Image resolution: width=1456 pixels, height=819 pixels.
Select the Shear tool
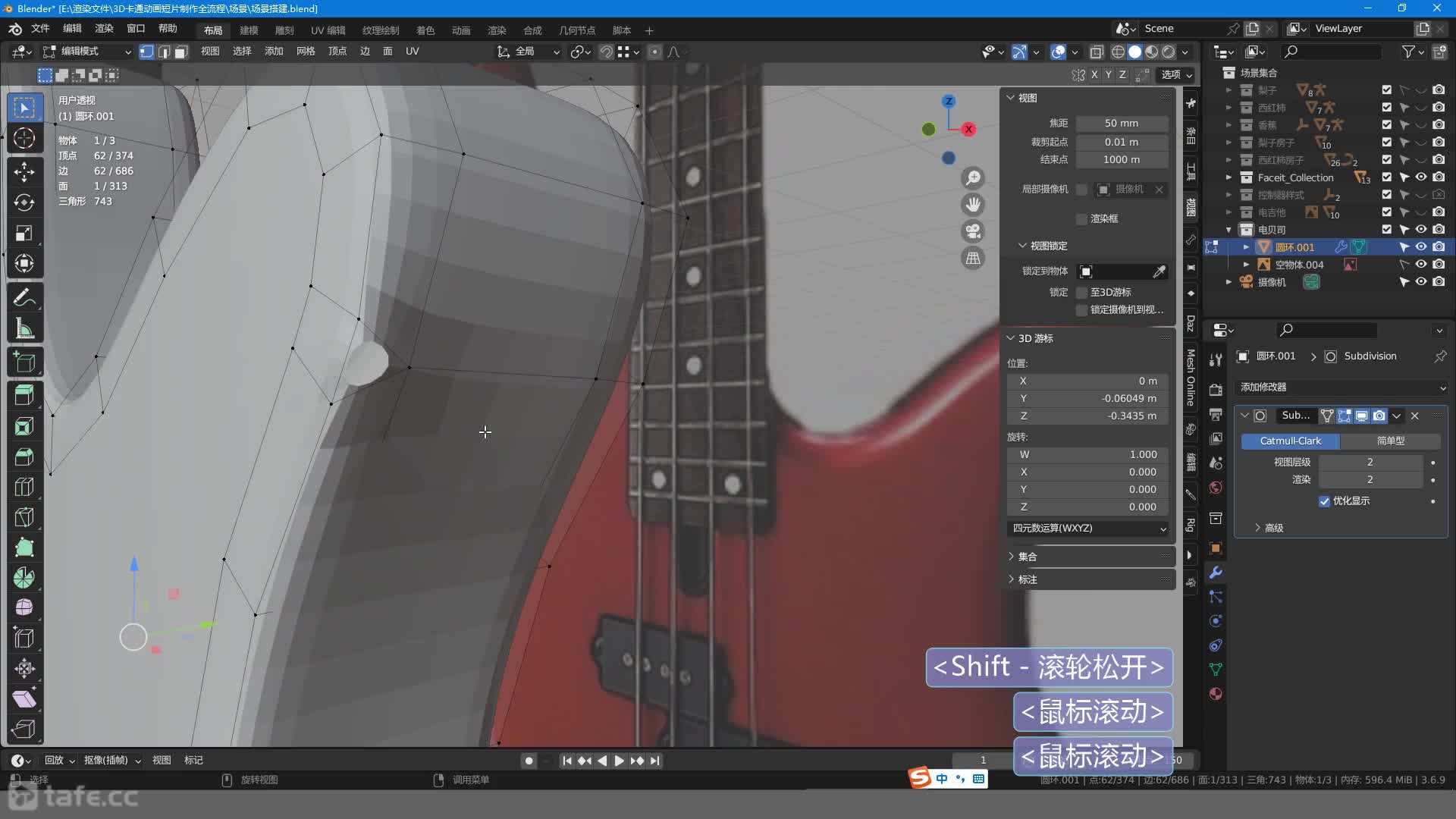click(24, 698)
